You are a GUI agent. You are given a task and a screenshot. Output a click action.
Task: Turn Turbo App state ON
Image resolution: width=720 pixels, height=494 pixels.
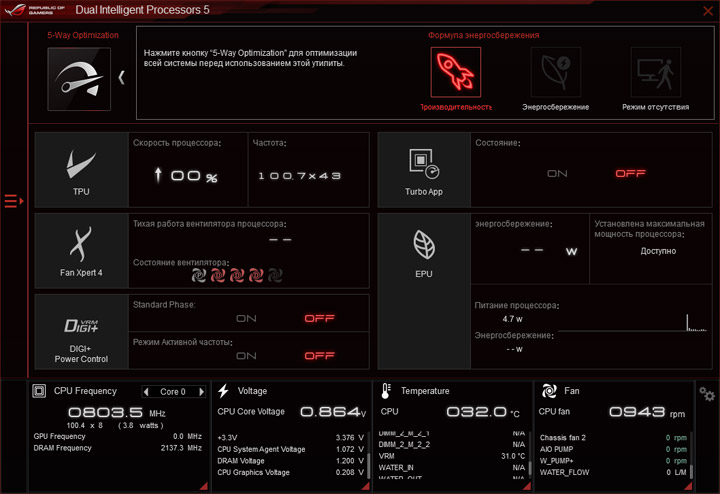[x=557, y=174]
